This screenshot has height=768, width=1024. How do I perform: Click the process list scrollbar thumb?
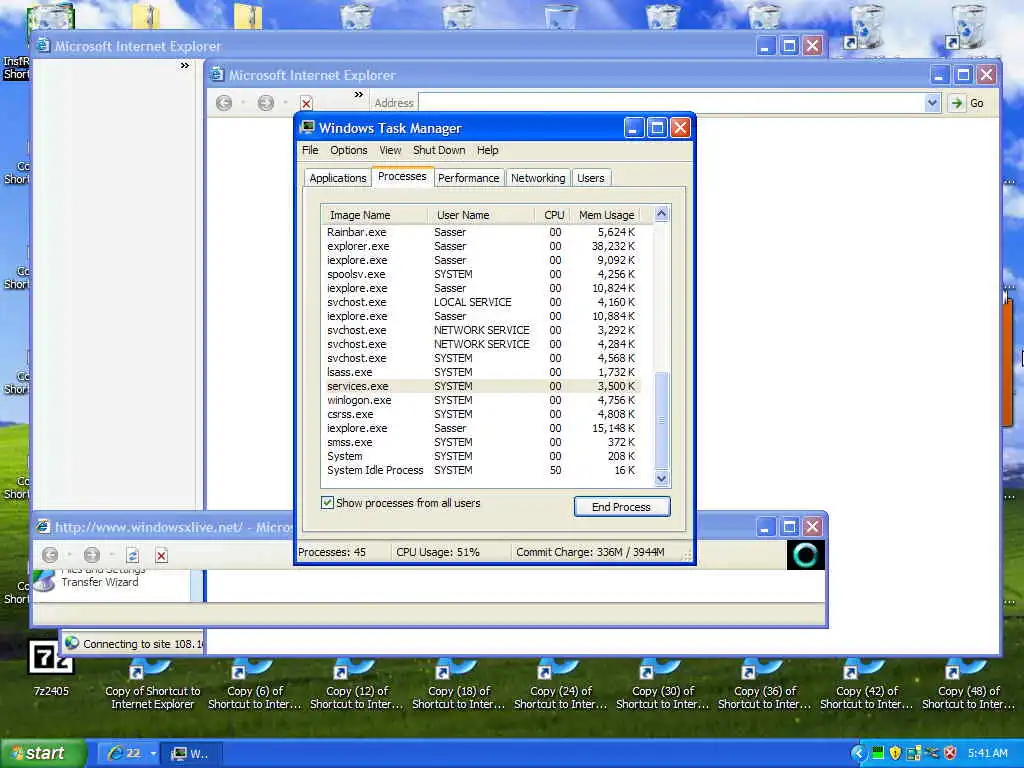coord(661,421)
